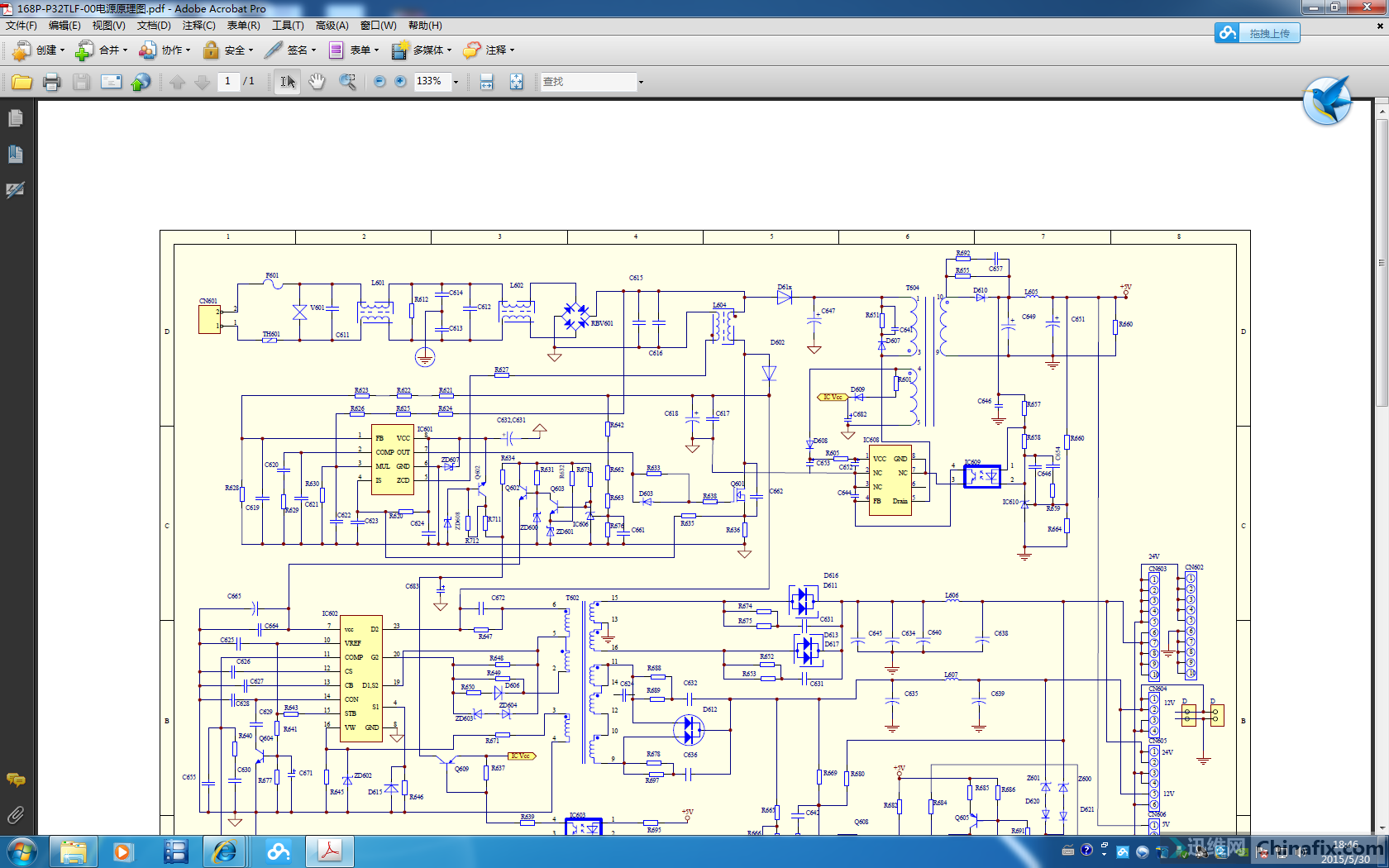The width and height of the screenshot is (1389, 868).
Task: Select the Marquee Zoom tool
Action: point(347,82)
